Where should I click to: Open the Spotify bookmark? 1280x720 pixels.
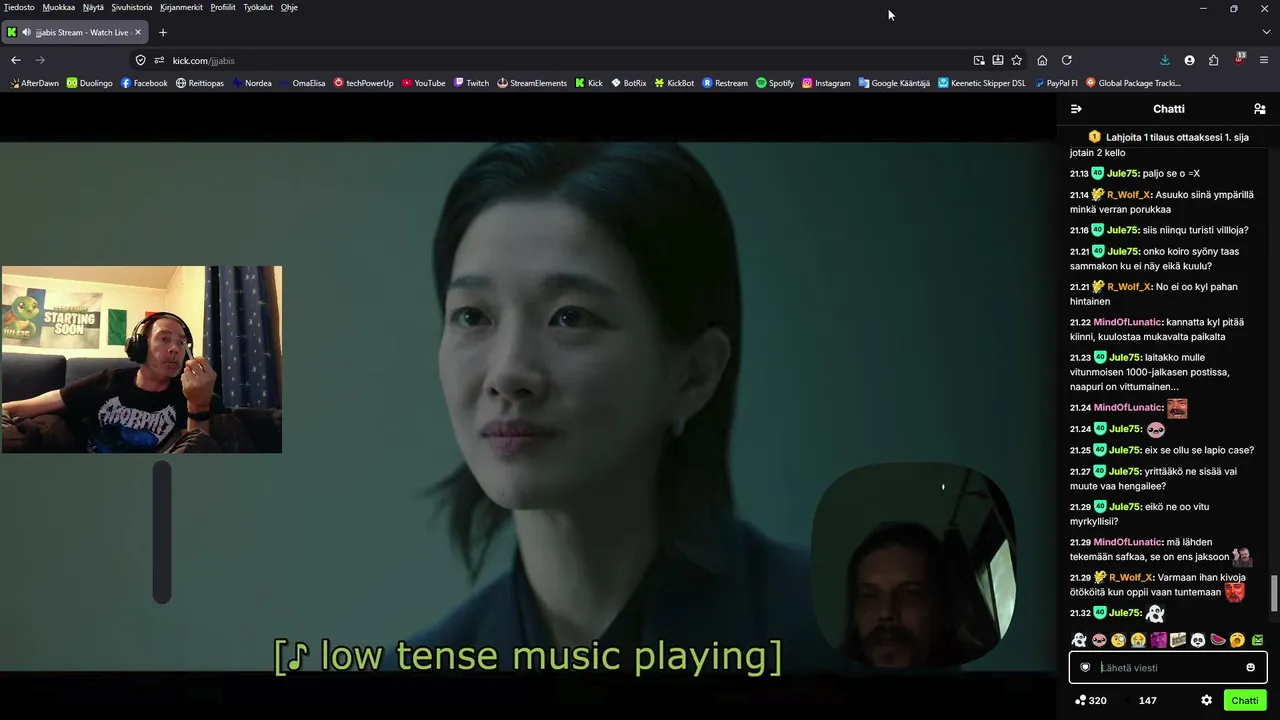click(x=775, y=83)
